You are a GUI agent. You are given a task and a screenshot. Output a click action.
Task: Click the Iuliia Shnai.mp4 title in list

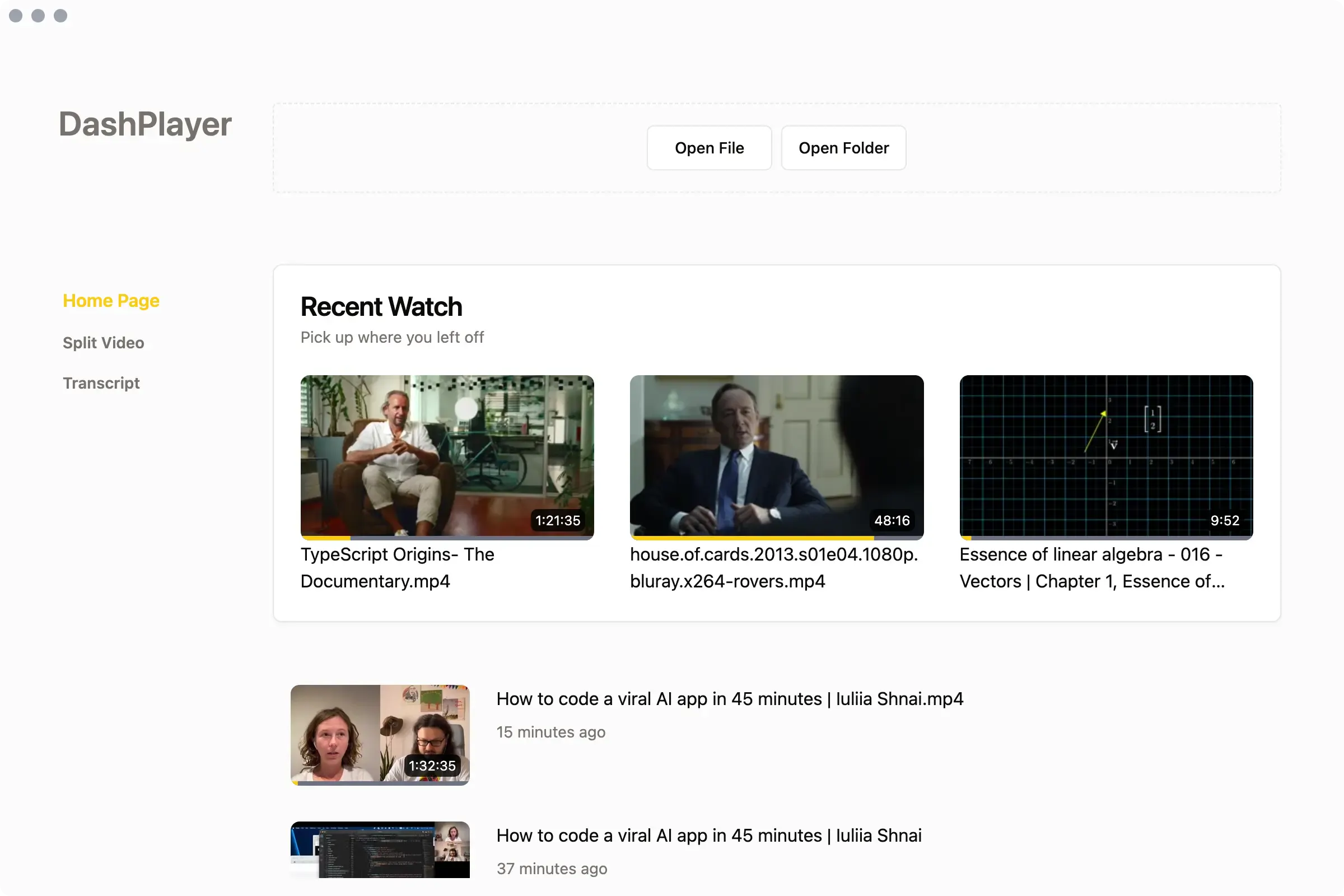[x=730, y=699]
